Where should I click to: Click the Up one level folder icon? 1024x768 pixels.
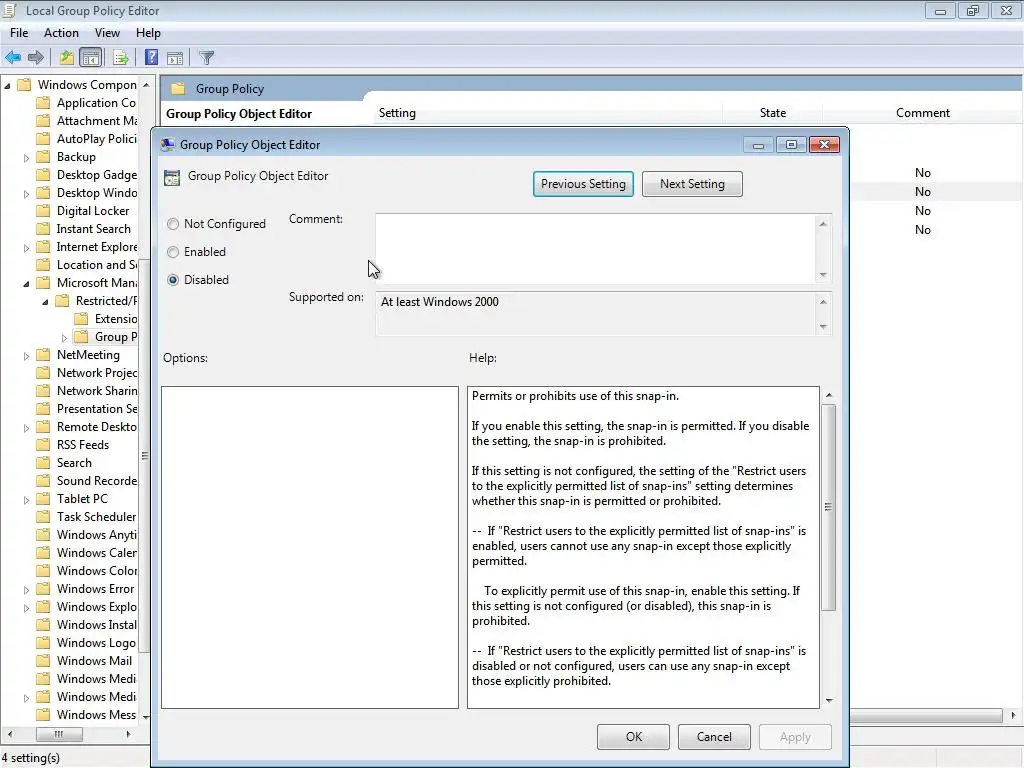click(67, 57)
